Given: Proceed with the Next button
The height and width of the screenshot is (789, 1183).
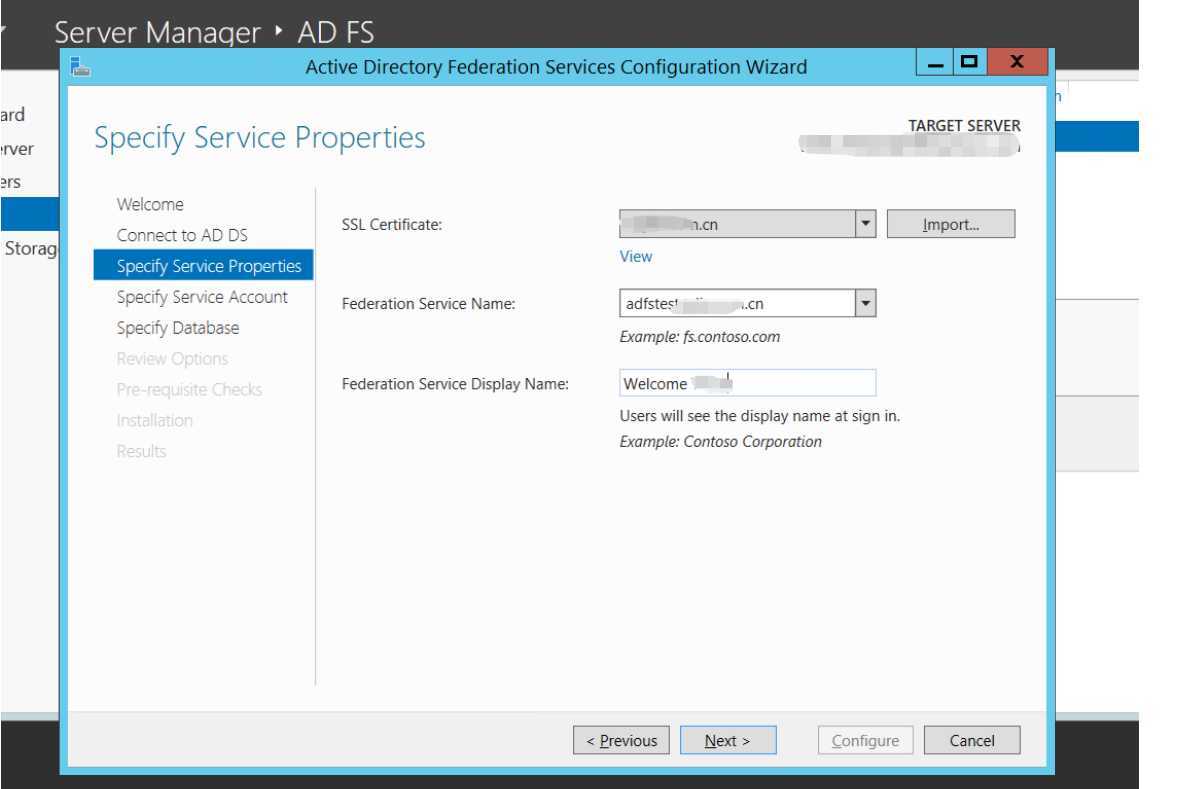Looking at the screenshot, I should click(x=728, y=741).
